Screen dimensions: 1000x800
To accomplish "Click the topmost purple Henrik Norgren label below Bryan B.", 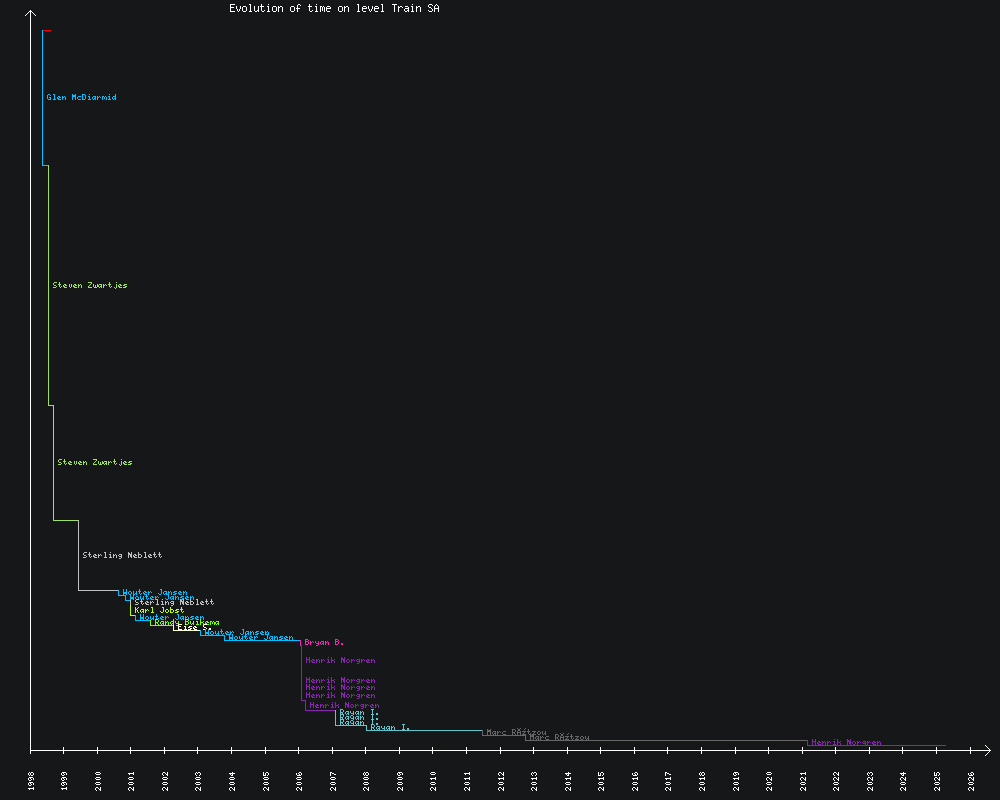I will [340, 660].
